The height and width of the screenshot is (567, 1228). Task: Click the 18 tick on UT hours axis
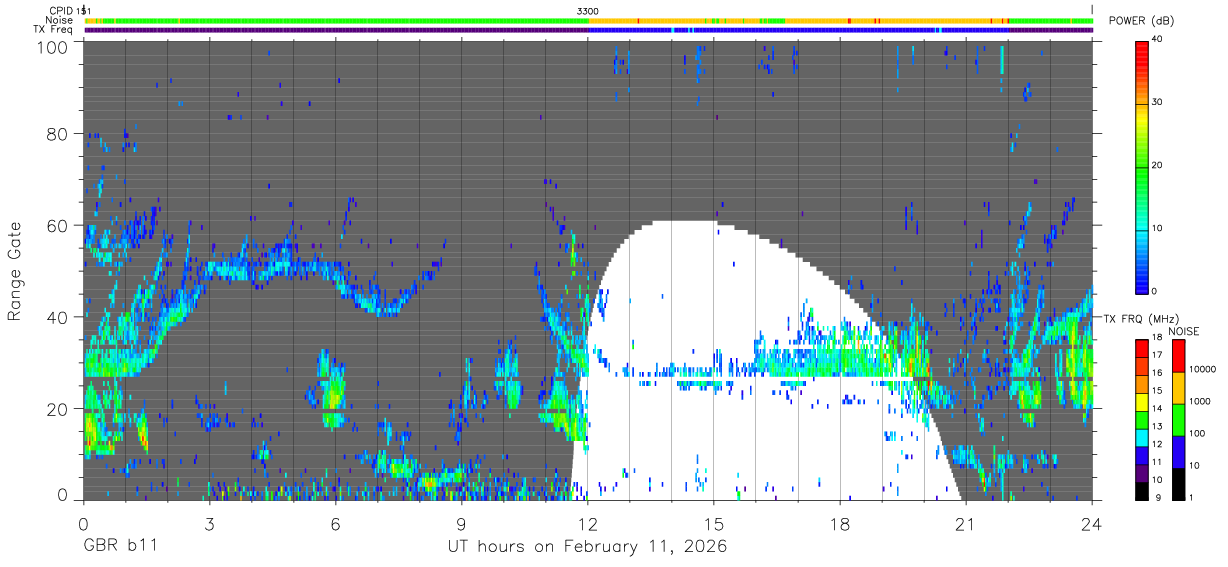pos(840,524)
